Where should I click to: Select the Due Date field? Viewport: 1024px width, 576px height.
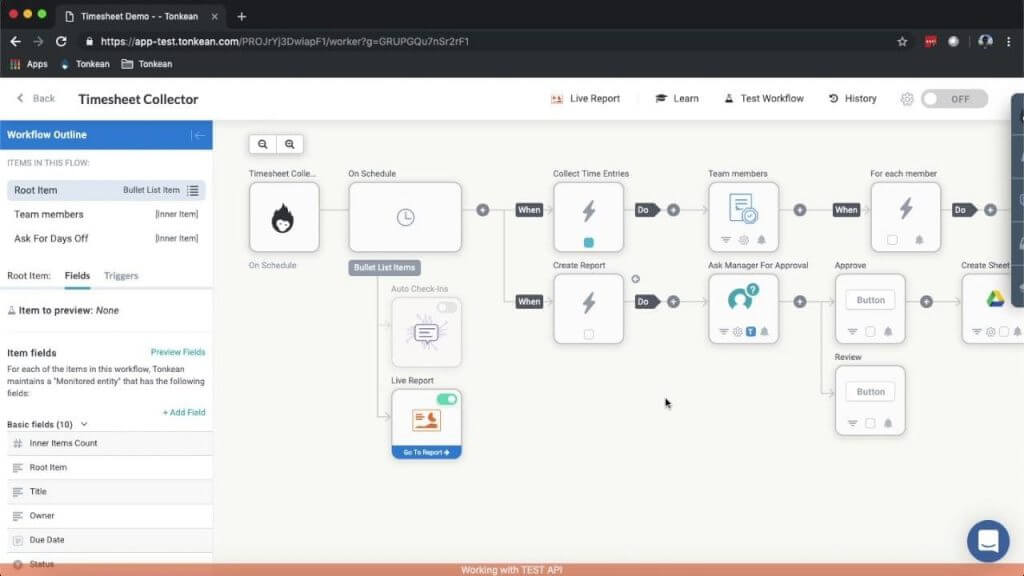tap(110, 540)
